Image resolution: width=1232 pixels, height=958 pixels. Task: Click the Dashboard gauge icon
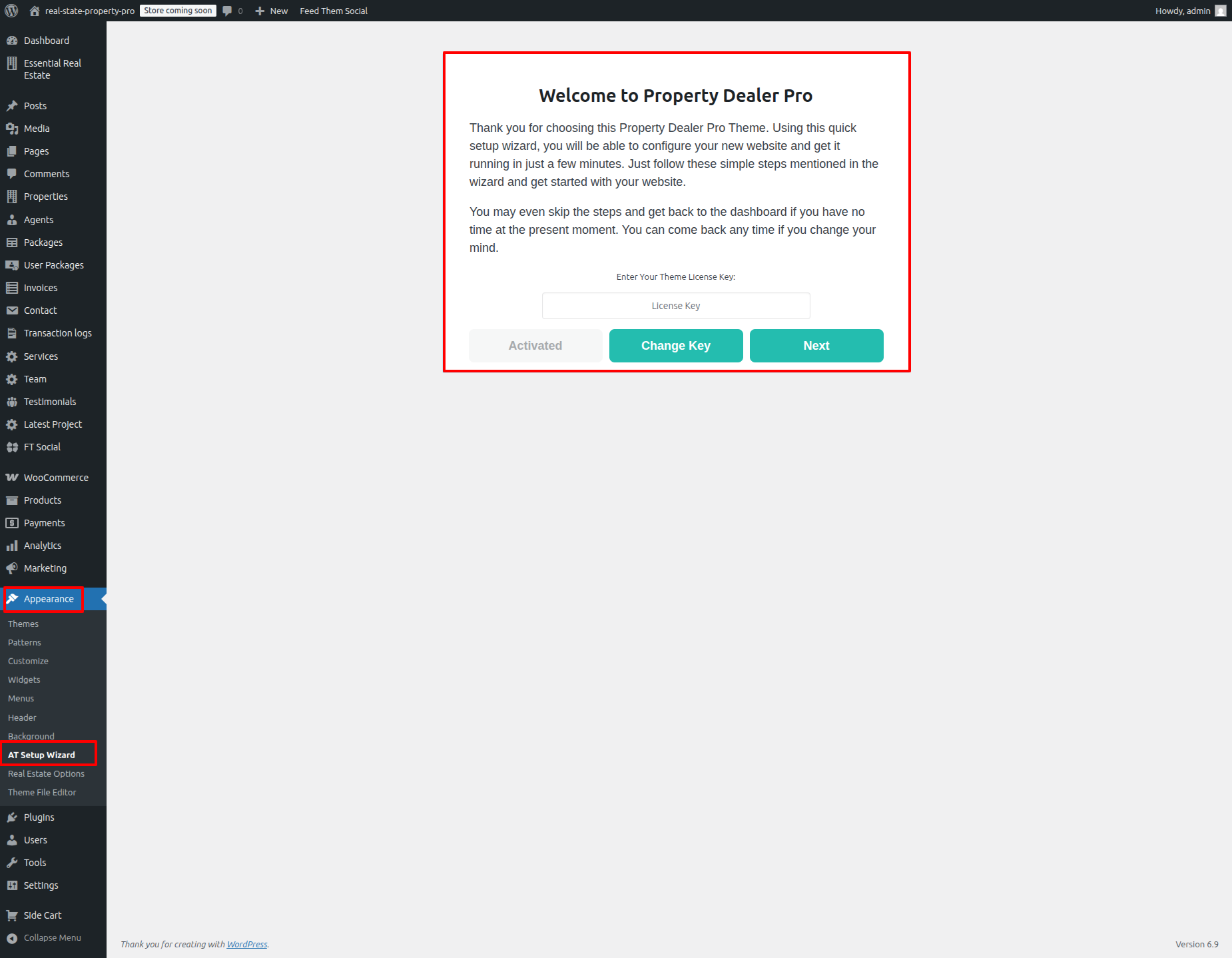12,41
